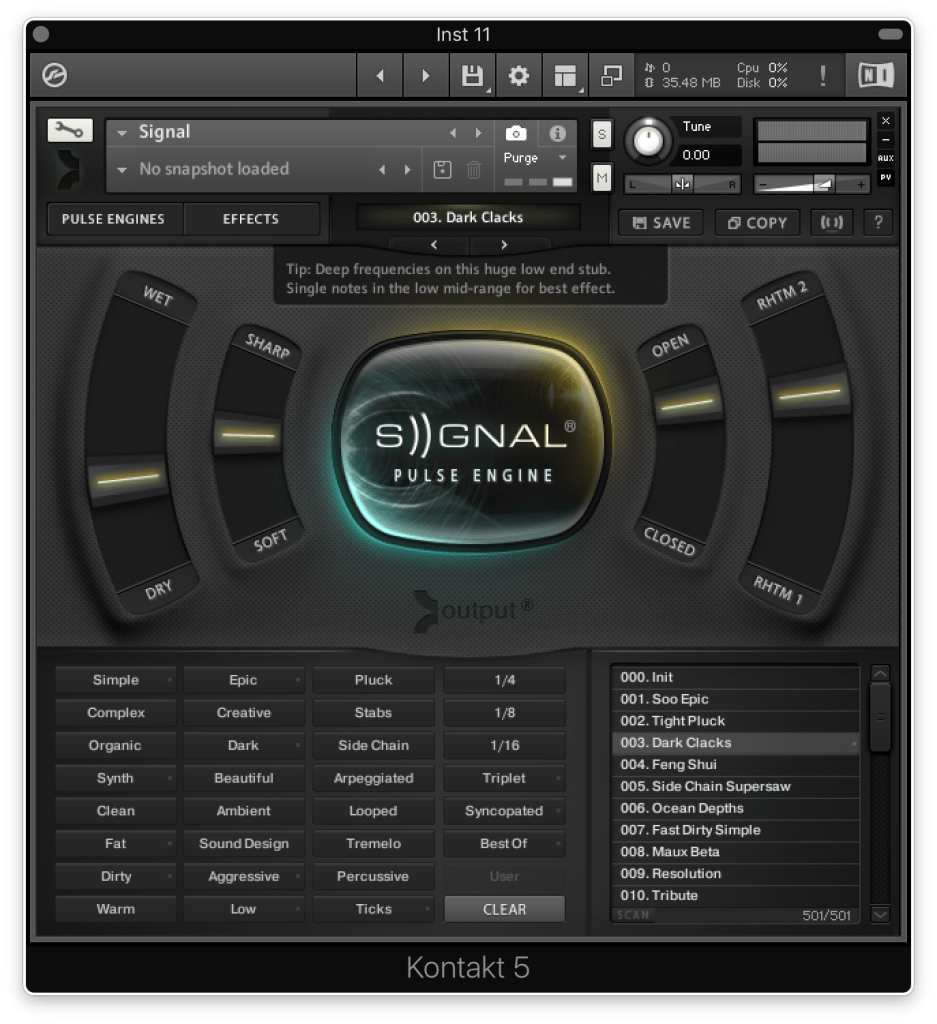Toggle the Solo S button

point(602,133)
